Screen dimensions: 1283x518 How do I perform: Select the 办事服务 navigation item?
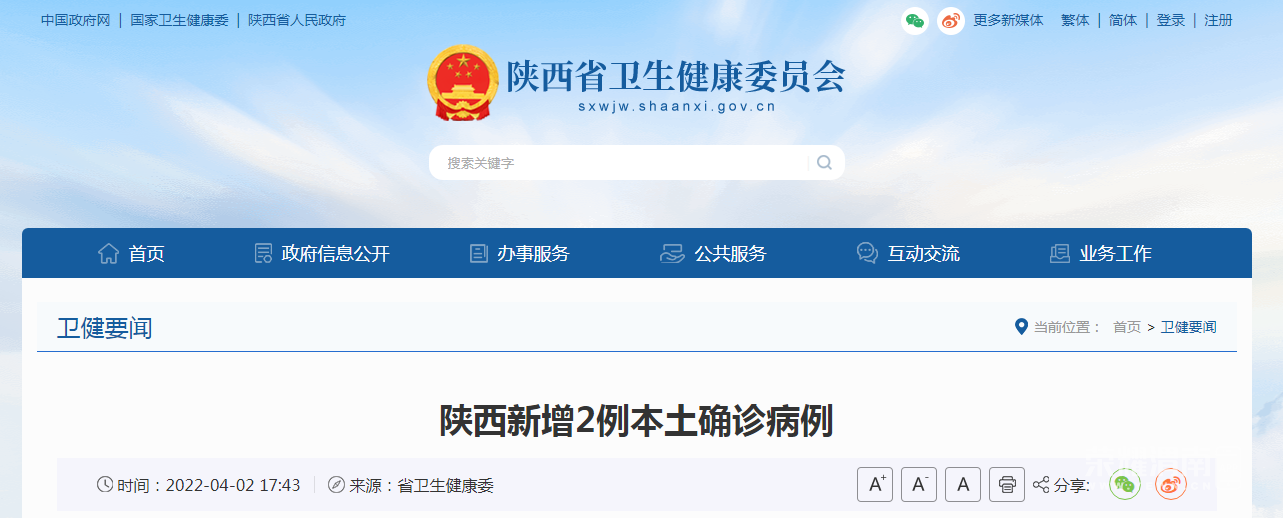(519, 254)
